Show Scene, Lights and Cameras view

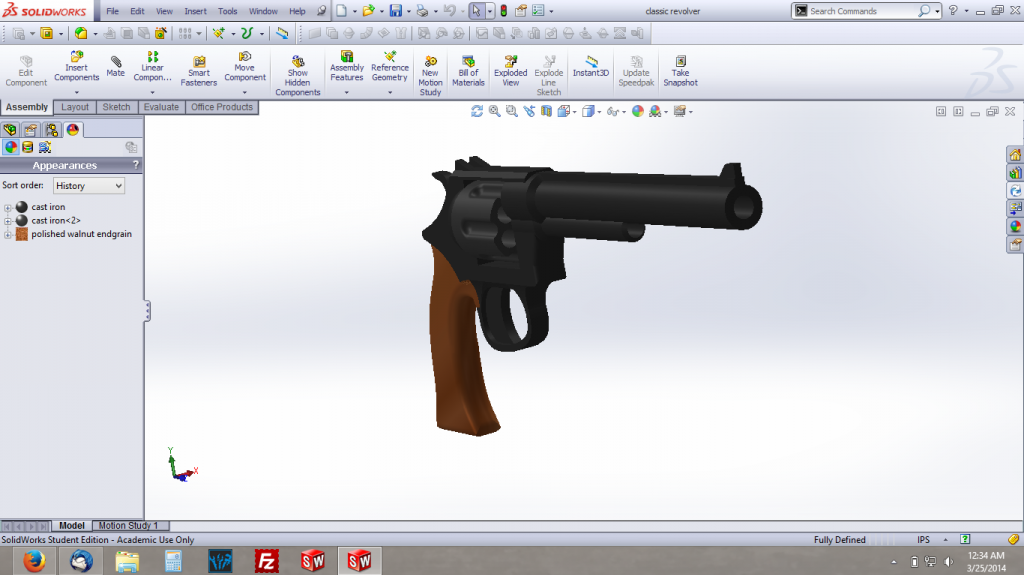pyautogui.click(x=44, y=147)
